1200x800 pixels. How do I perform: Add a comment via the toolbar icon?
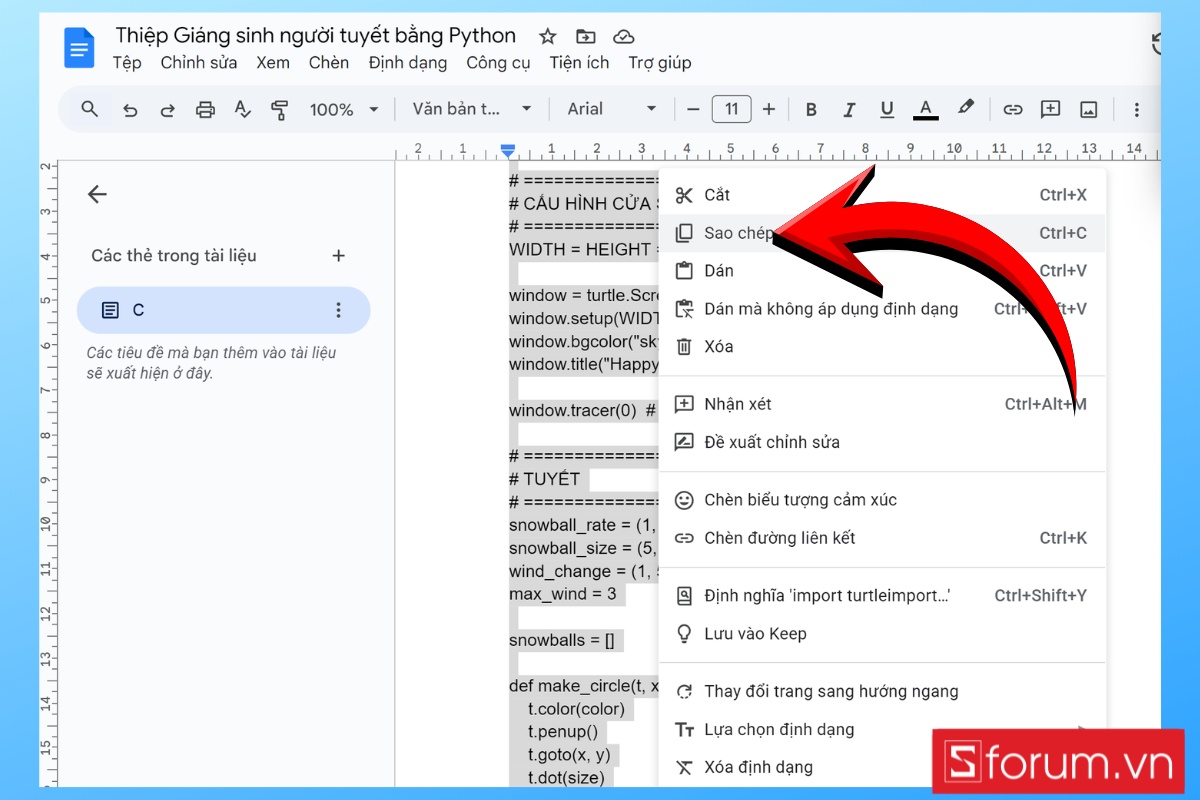click(x=1050, y=109)
